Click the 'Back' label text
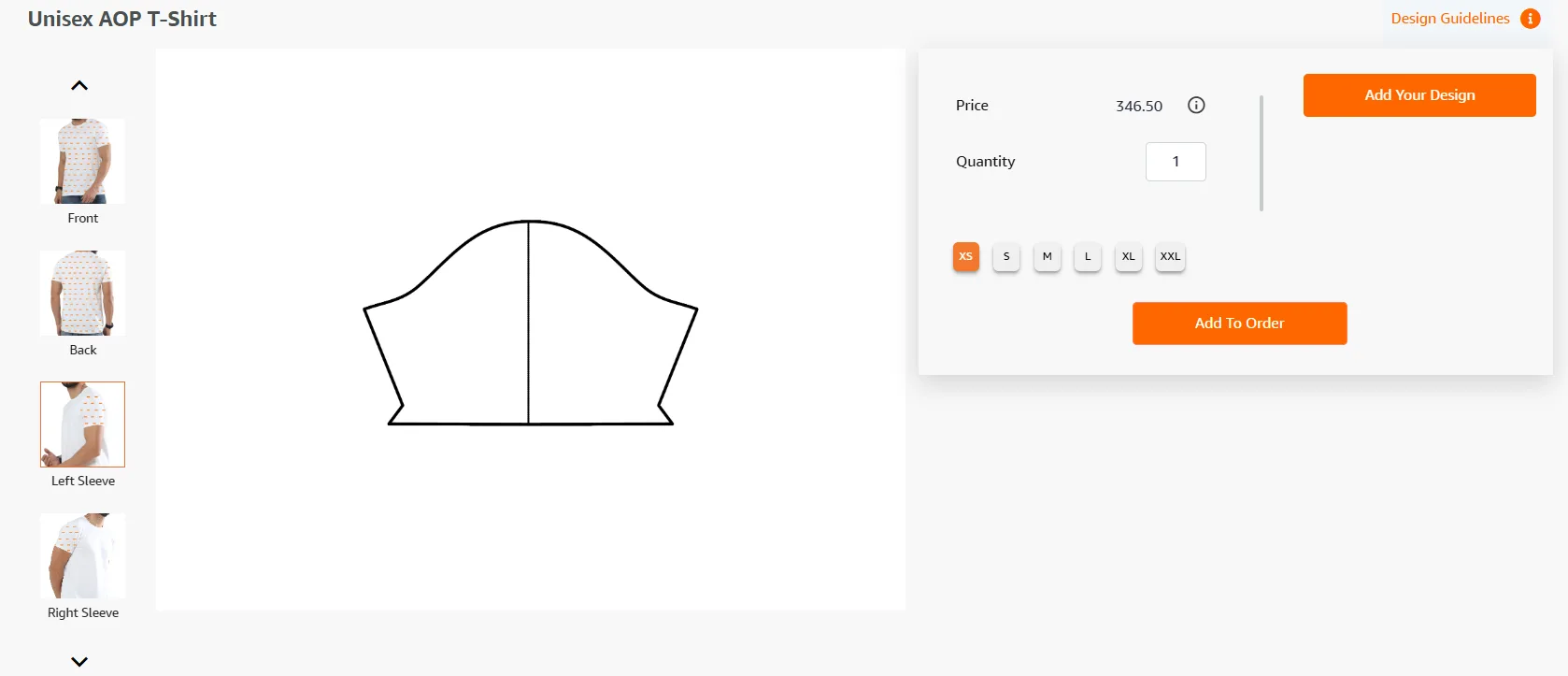This screenshot has width=1568, height=676. 83,350
